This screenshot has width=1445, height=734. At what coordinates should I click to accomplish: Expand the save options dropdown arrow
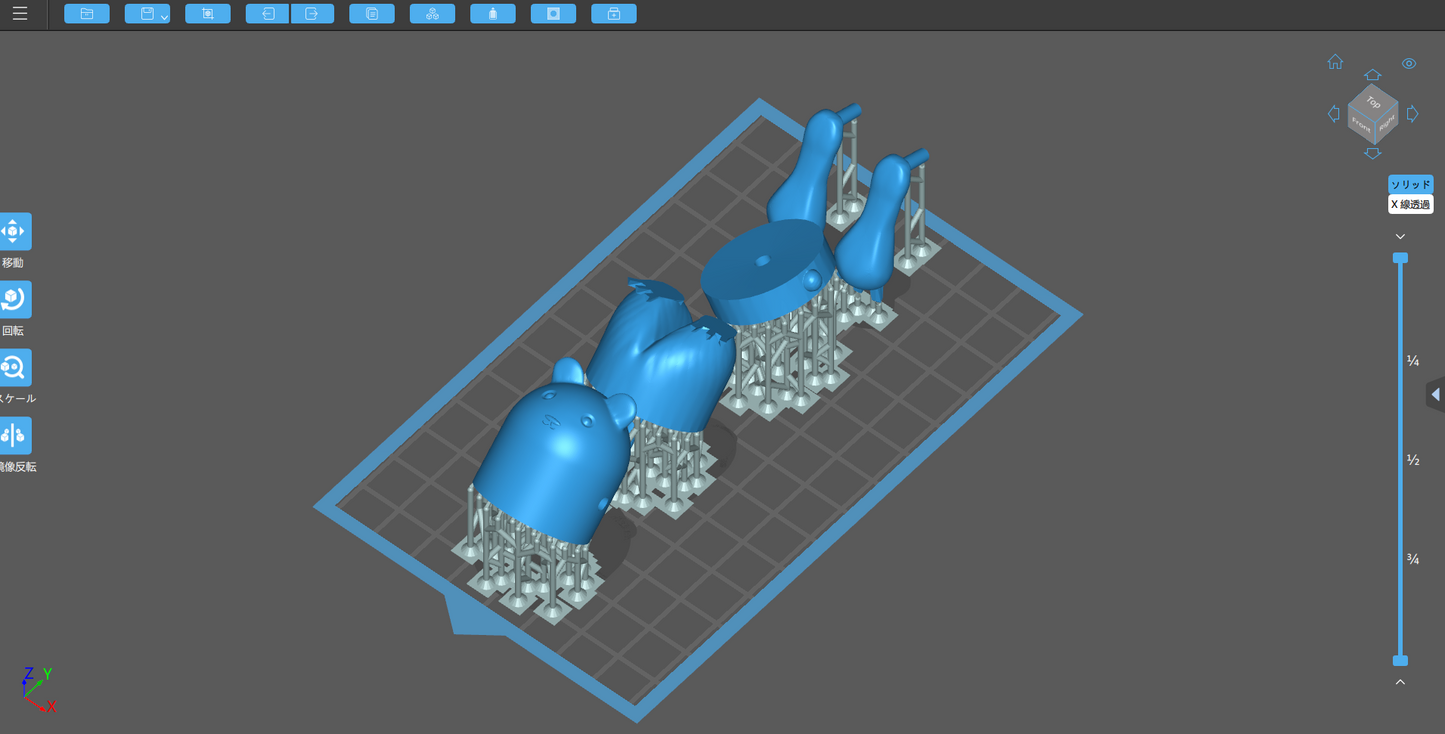164,17
